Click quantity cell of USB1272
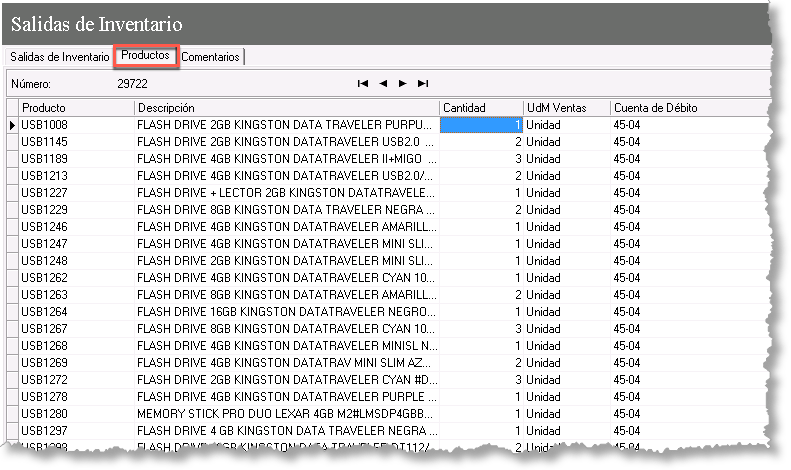791x470 pixels. click(x=481, y=380)
